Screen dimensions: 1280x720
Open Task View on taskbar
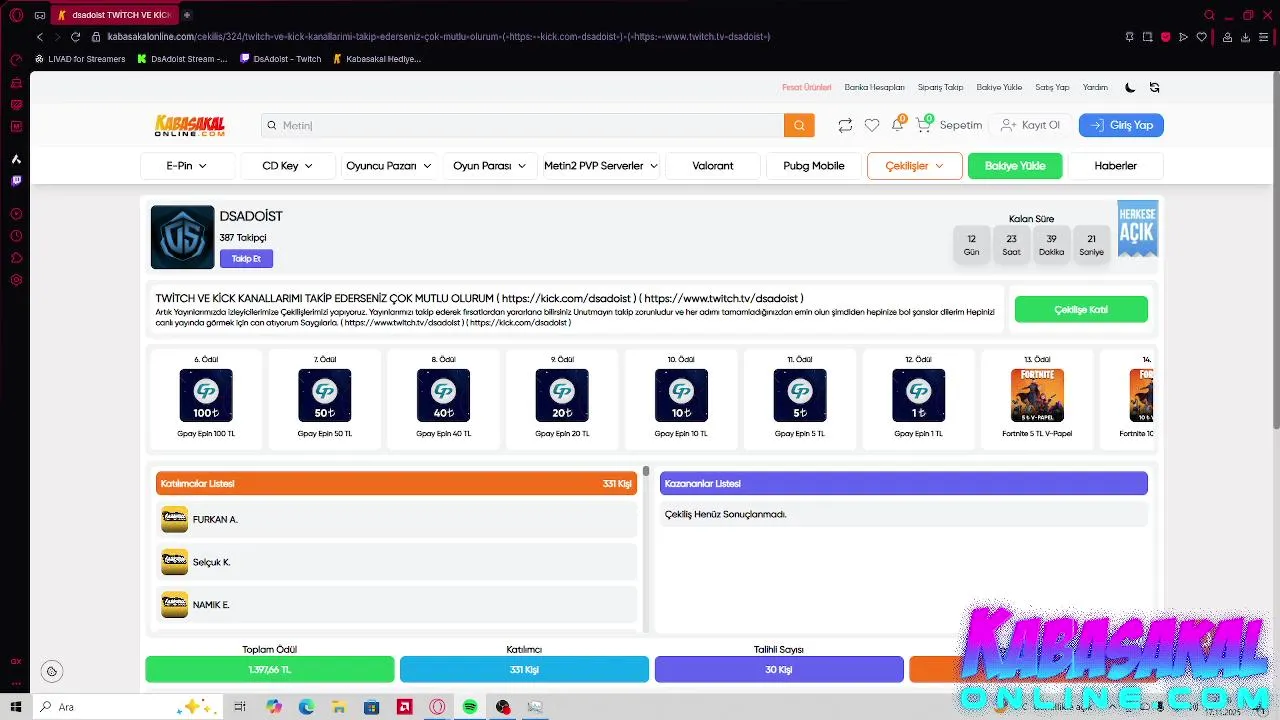[x=240, y=707]
